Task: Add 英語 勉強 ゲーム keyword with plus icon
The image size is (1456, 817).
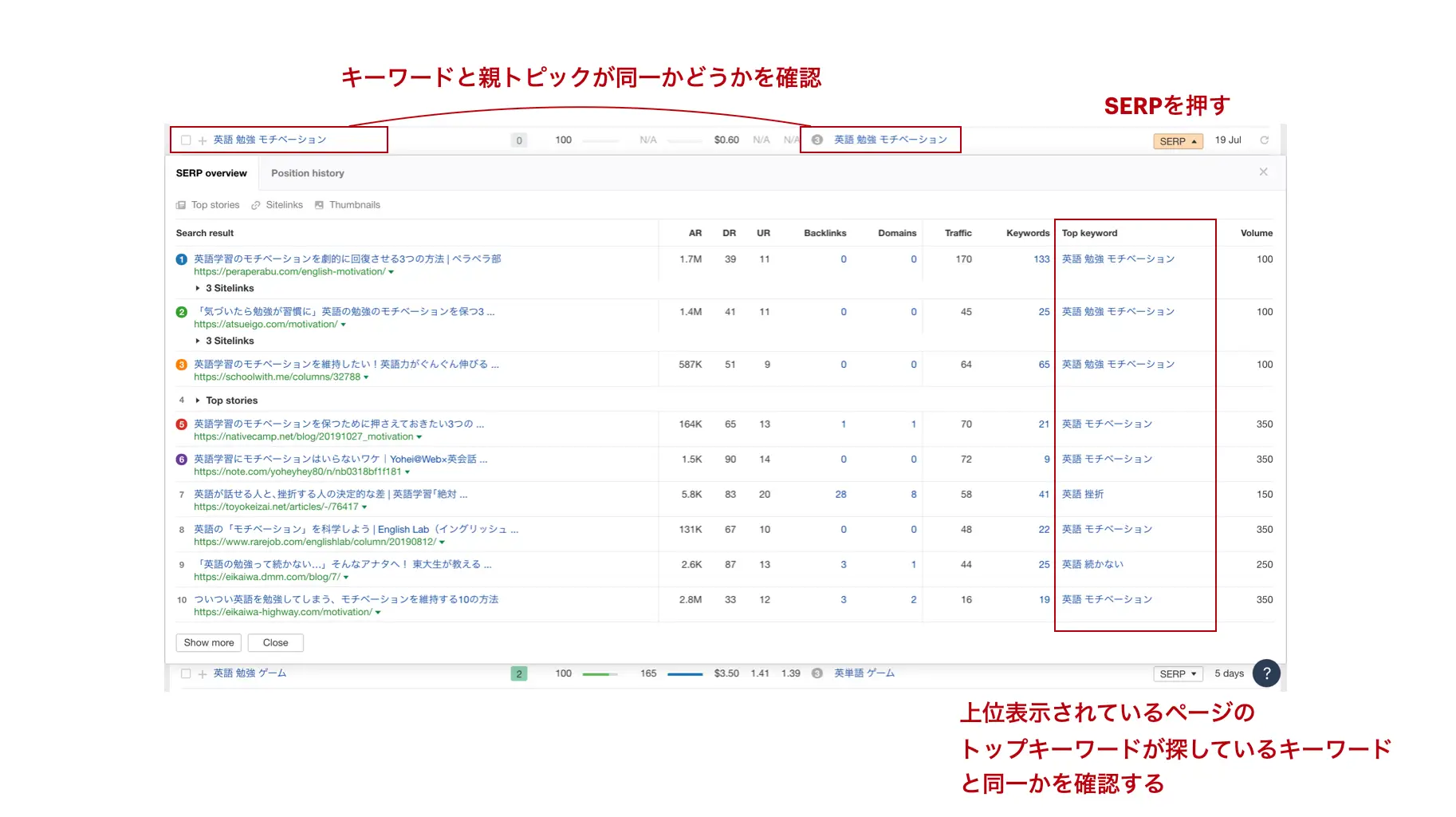Action: [203, 674]
